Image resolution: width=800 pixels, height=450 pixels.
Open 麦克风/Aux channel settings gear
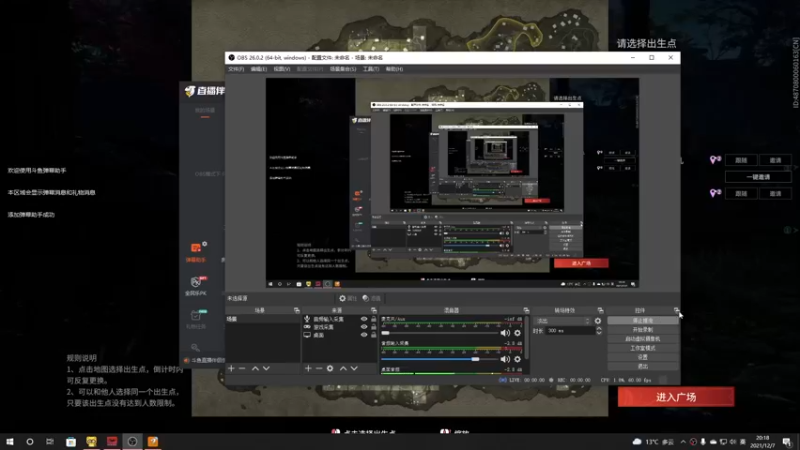point(517,333)
